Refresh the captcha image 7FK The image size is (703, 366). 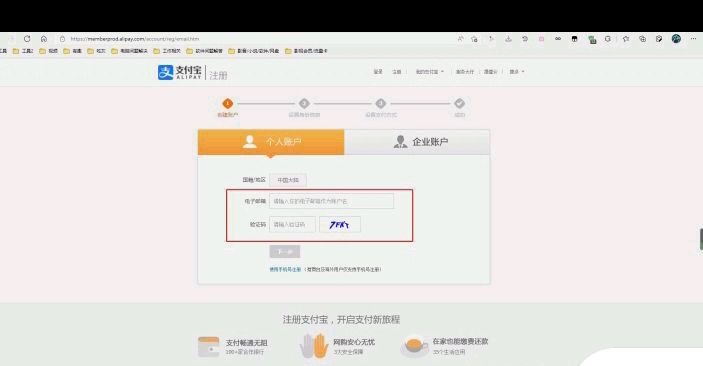pos(340,225)
